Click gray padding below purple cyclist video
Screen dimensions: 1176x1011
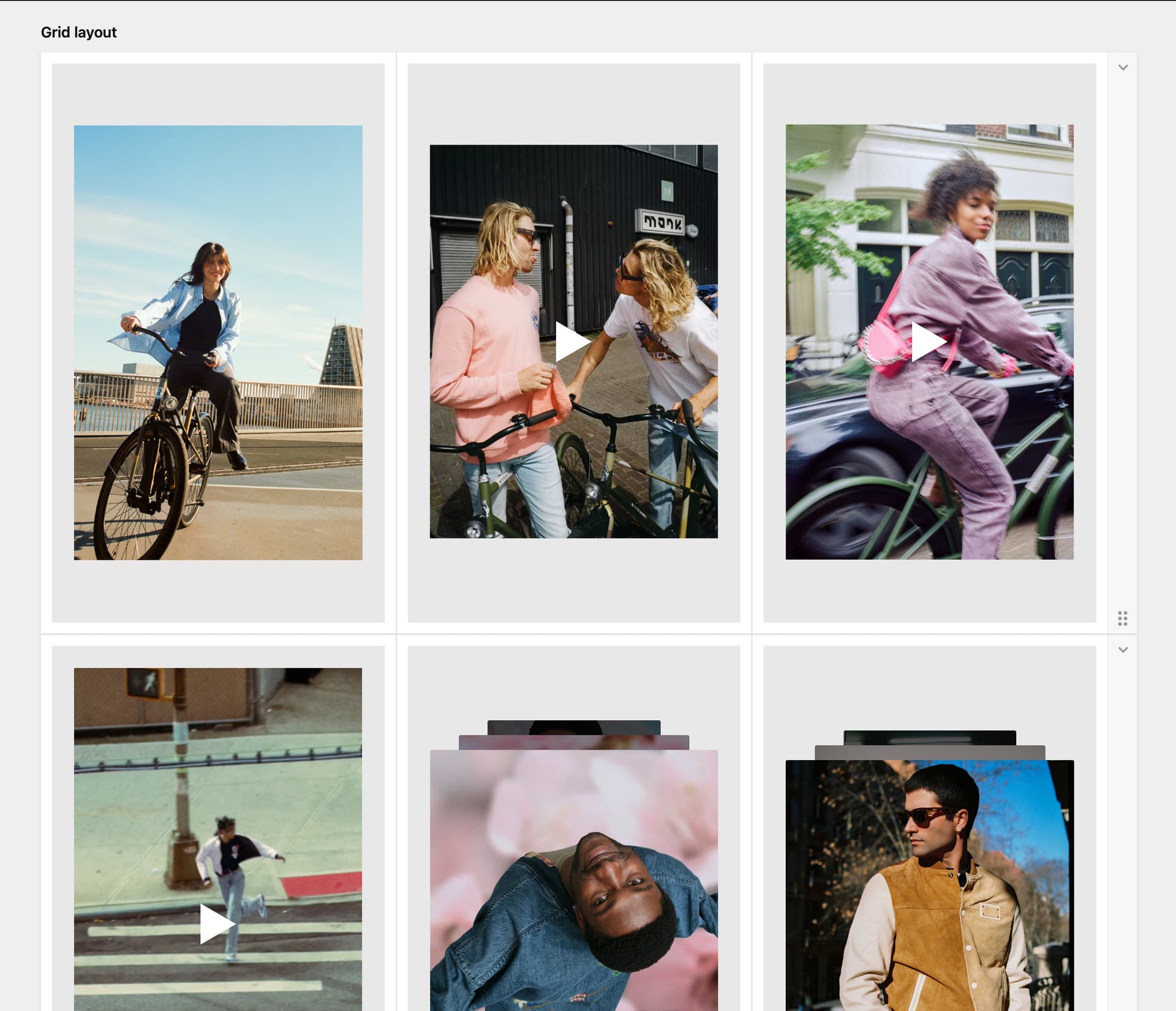click(929, 590)
